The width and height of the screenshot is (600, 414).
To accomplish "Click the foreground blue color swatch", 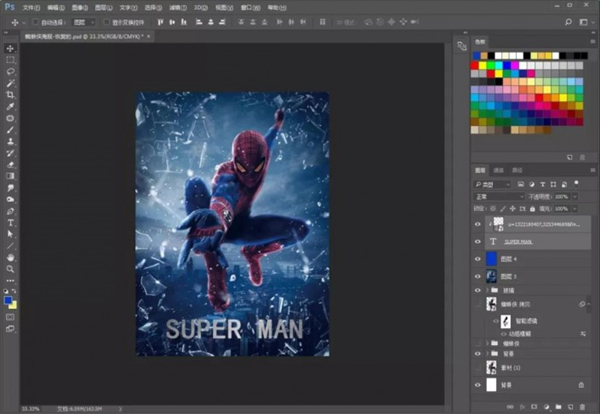I will coord(9,298).
